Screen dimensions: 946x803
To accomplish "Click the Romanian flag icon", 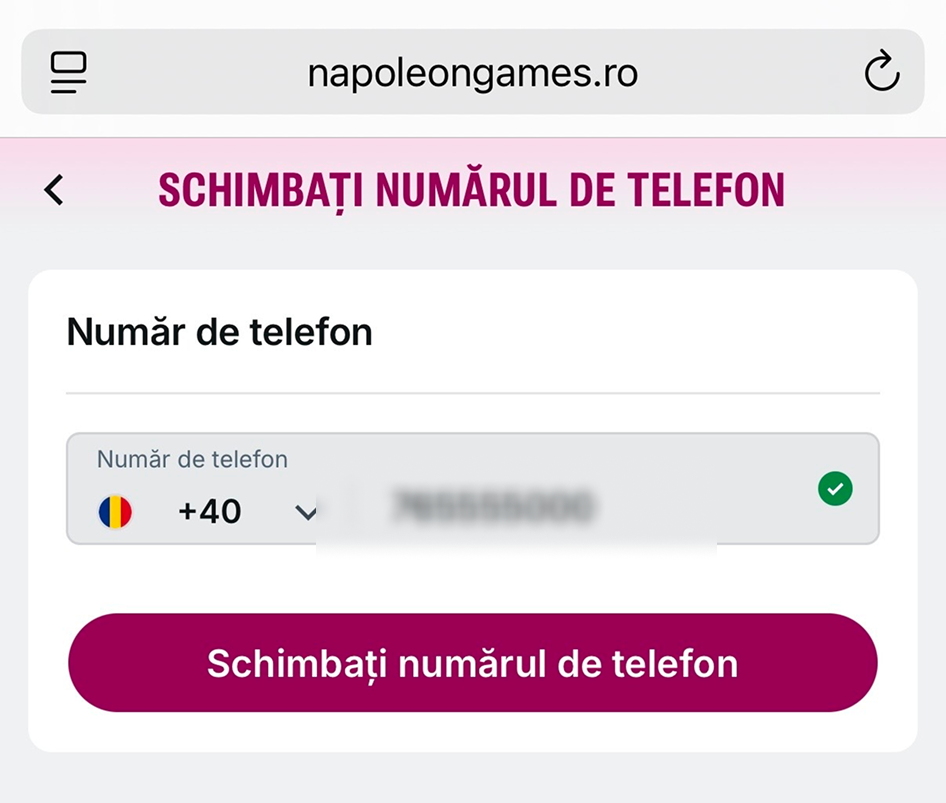I will 115,512.
